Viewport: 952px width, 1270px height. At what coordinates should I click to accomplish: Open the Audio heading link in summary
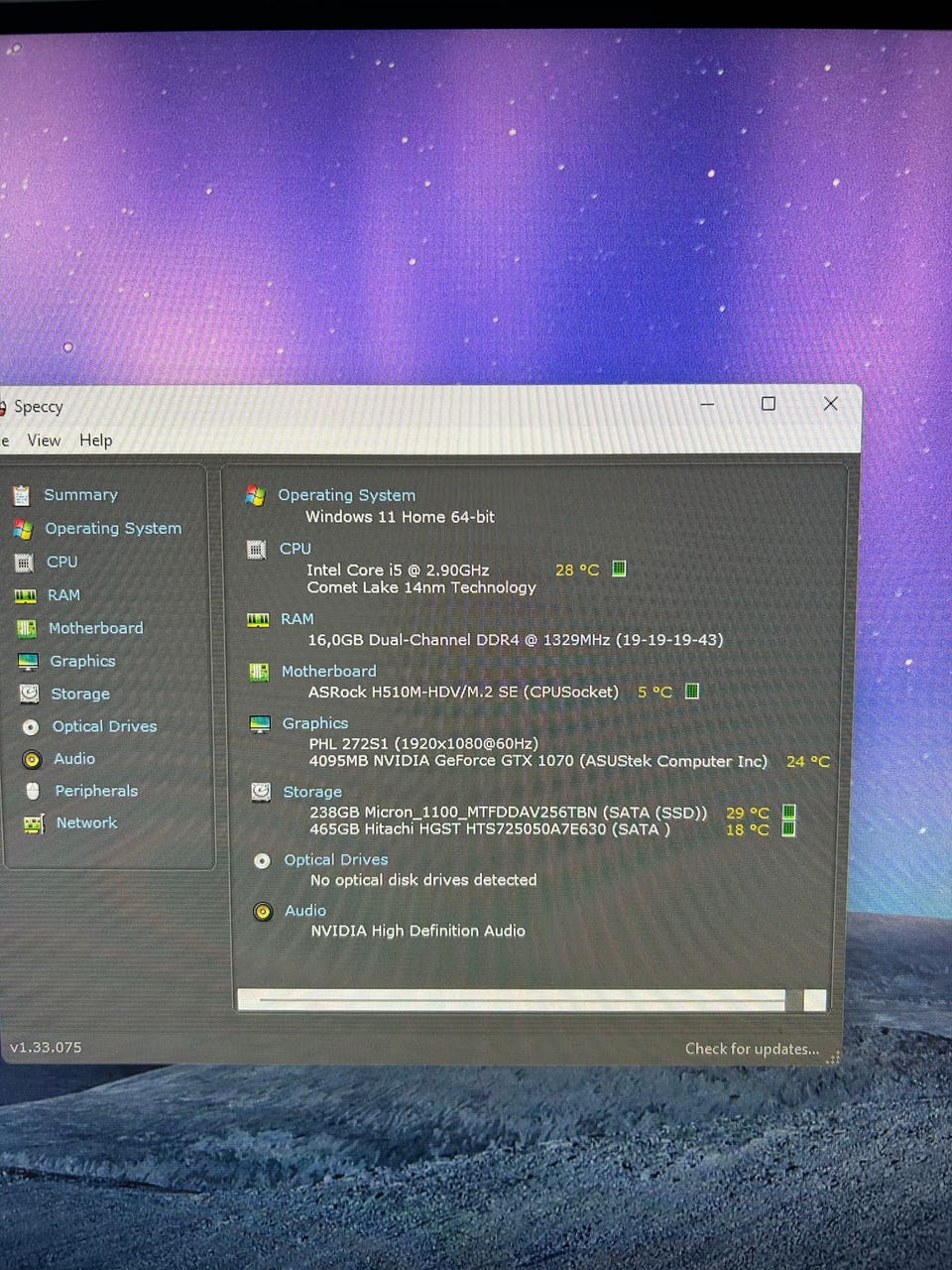pyautogui.click(x=305, y=911)
